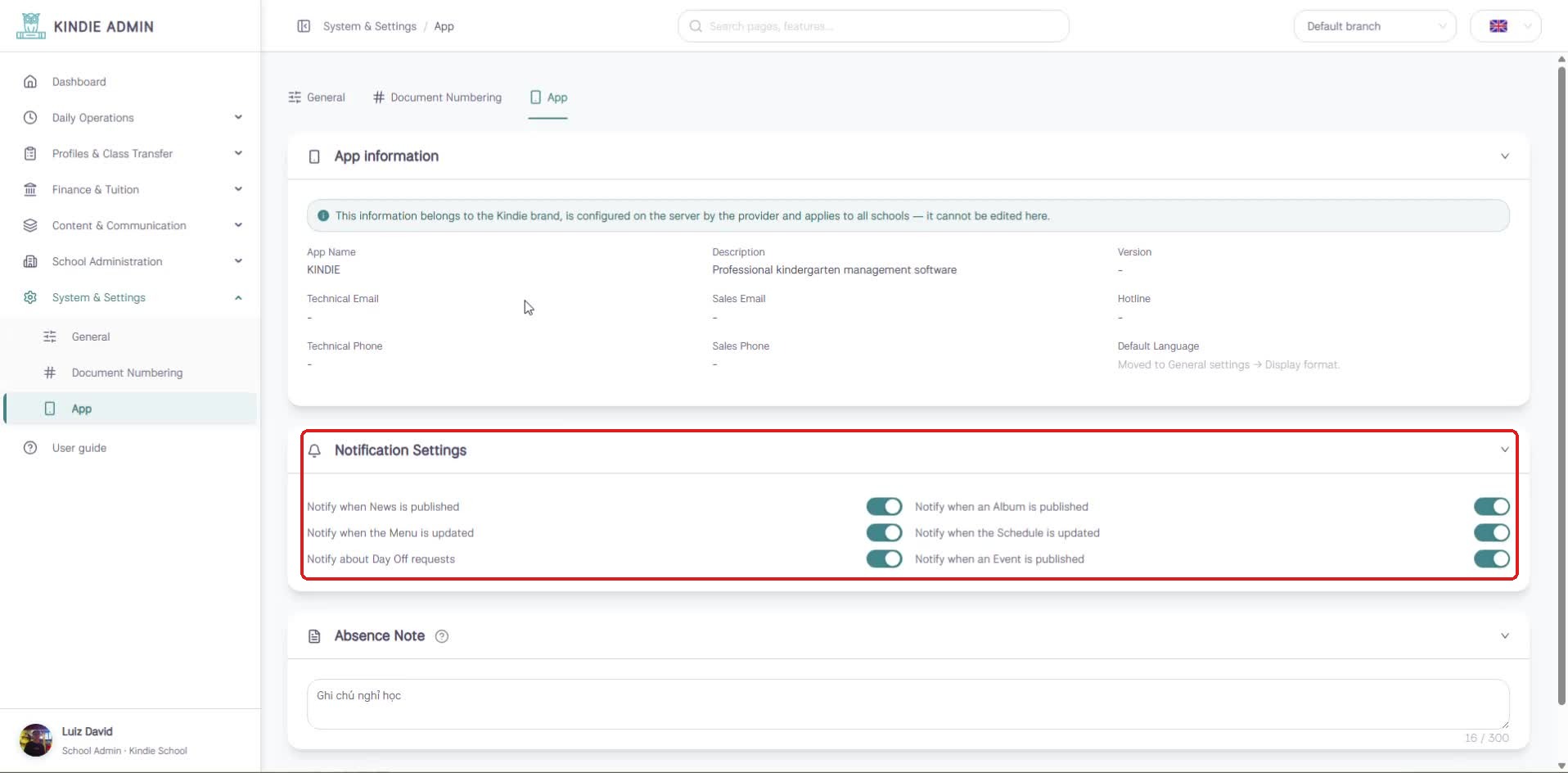Click the School Administration building icon
Screen dimensions: 1568x773
[x=30, y=261]
